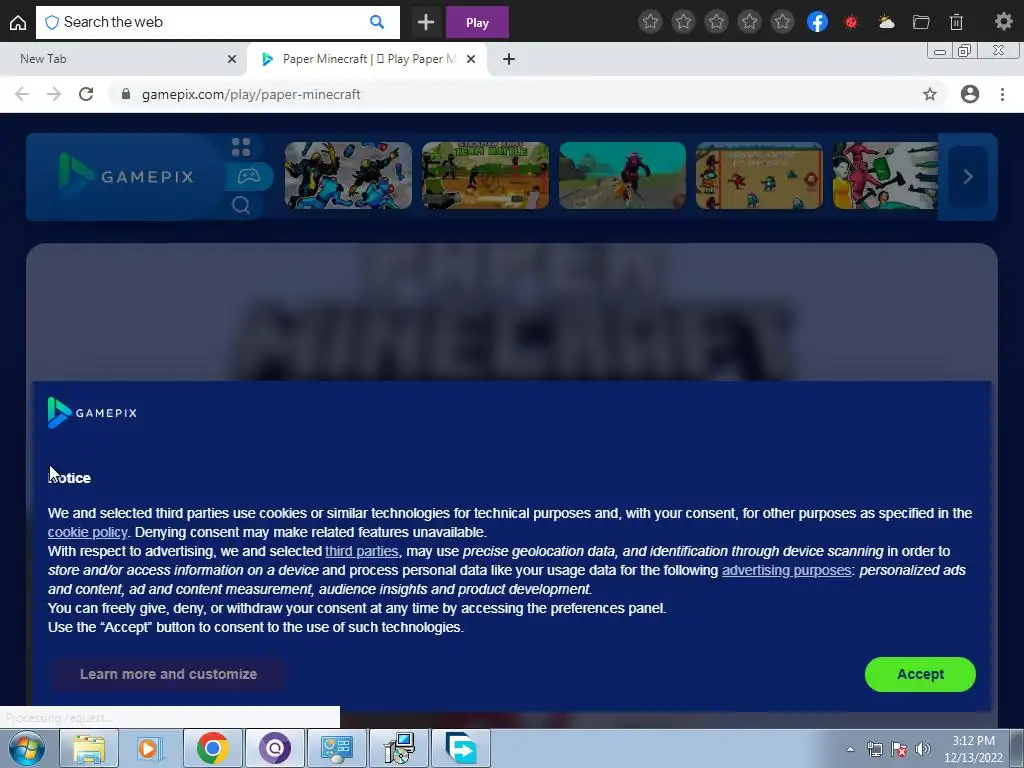
Task: Click the plus button beside the search box
Action: (x=426, y=22)
